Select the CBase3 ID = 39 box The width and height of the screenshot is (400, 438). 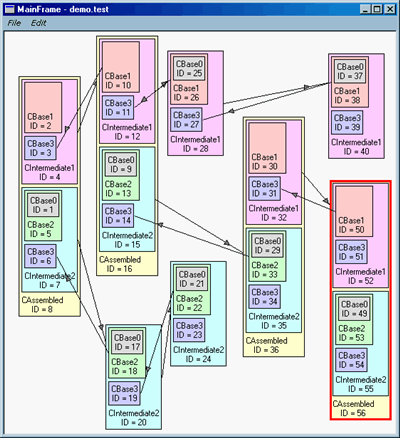347,122
